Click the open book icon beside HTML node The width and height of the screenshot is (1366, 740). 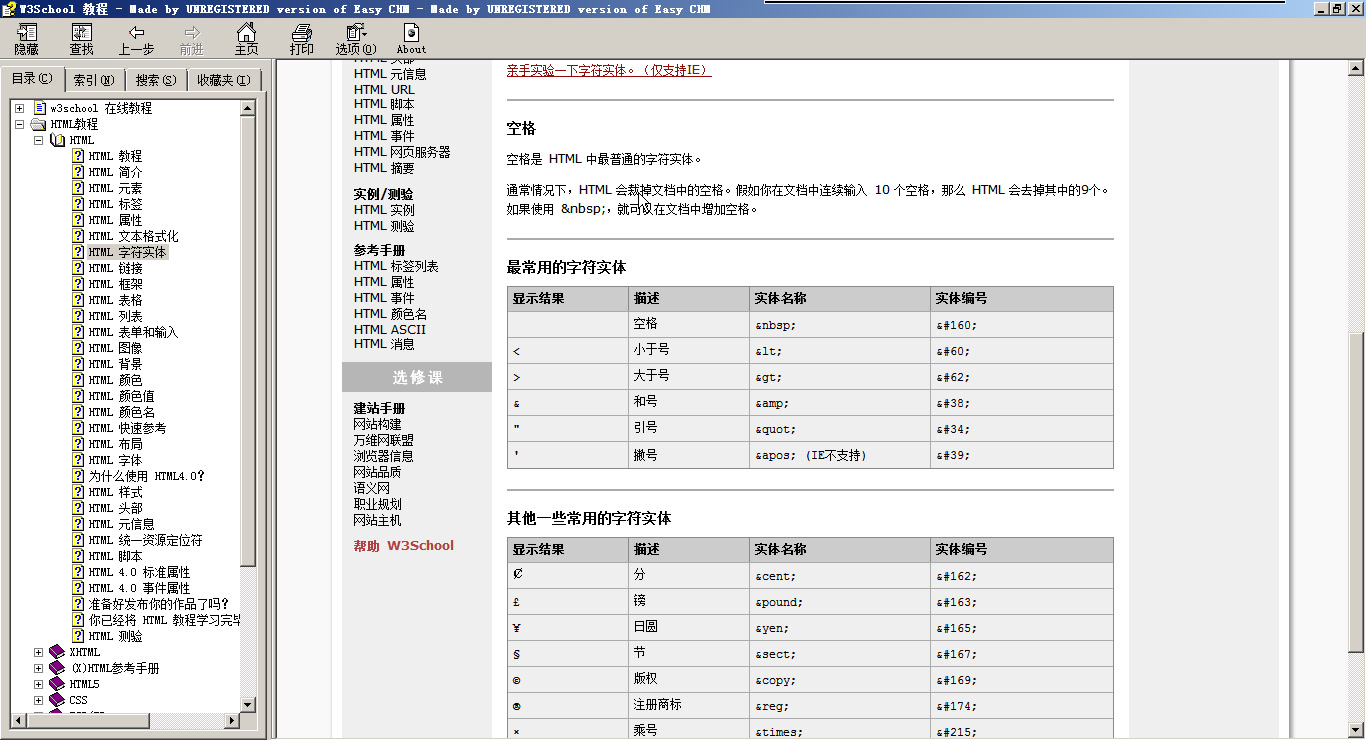point(57,140)
